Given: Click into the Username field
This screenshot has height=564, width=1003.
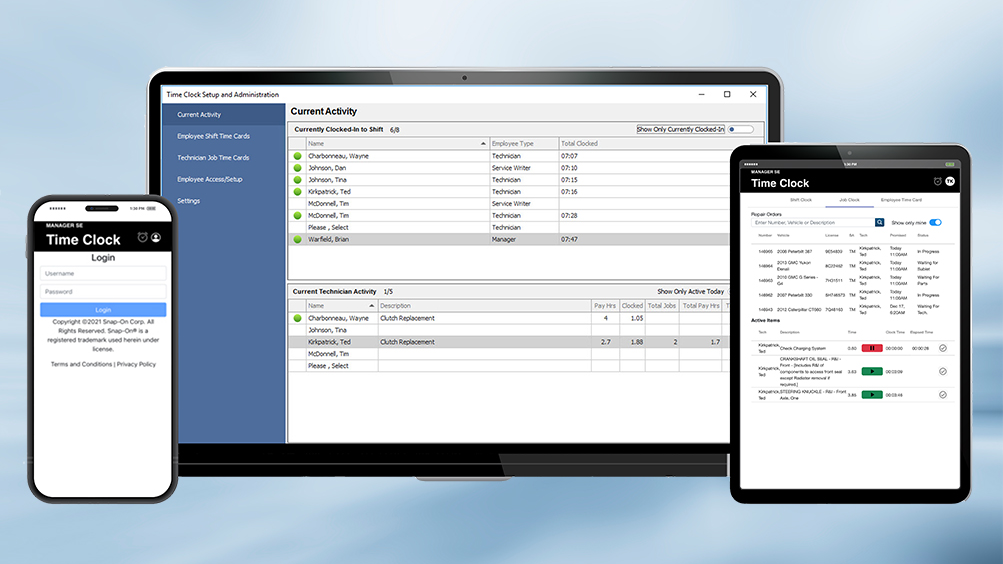Looking at the screenshot, I should pos(103,272).
